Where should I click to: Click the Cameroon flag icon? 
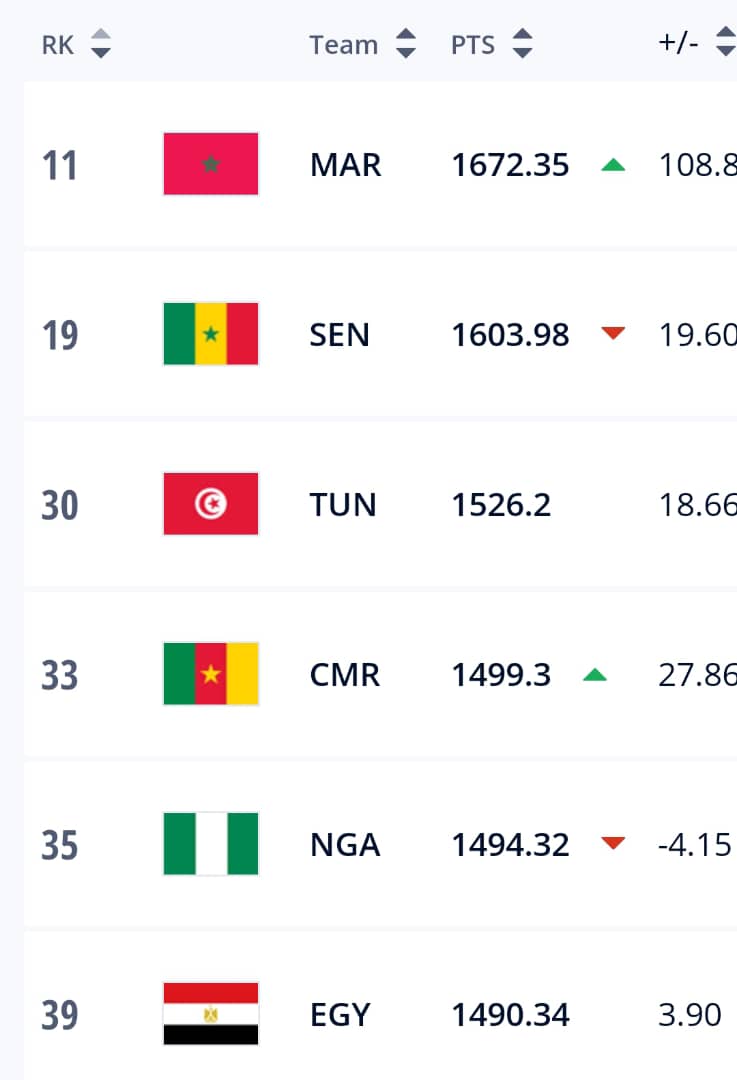coord(211,674)
